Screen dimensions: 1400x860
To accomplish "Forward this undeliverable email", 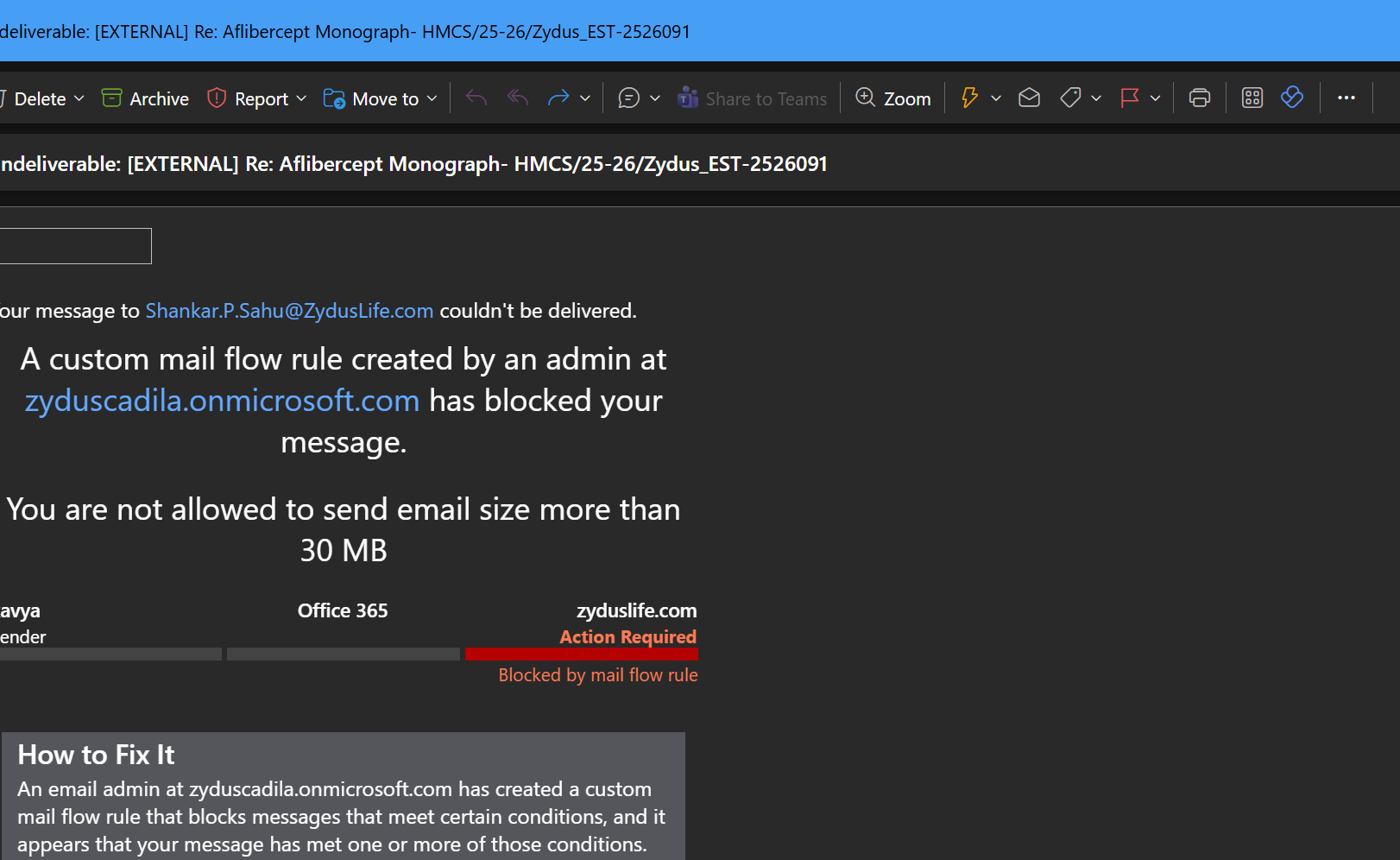I will tap(558, 98).
